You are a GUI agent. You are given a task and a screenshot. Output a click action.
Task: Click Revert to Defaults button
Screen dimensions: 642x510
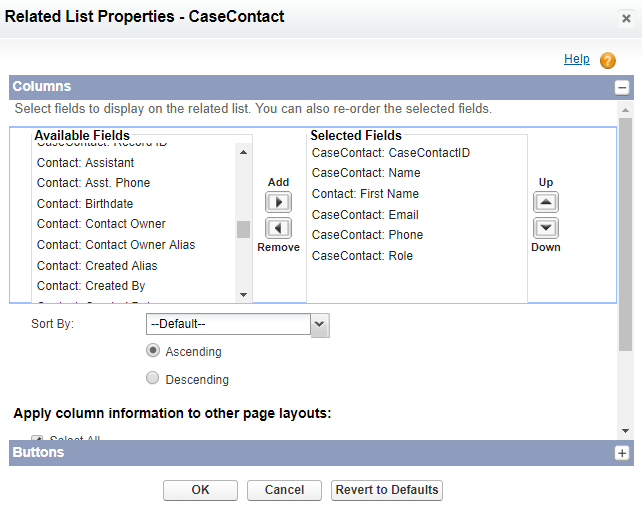pyautogui.click(x=386, y=490)
